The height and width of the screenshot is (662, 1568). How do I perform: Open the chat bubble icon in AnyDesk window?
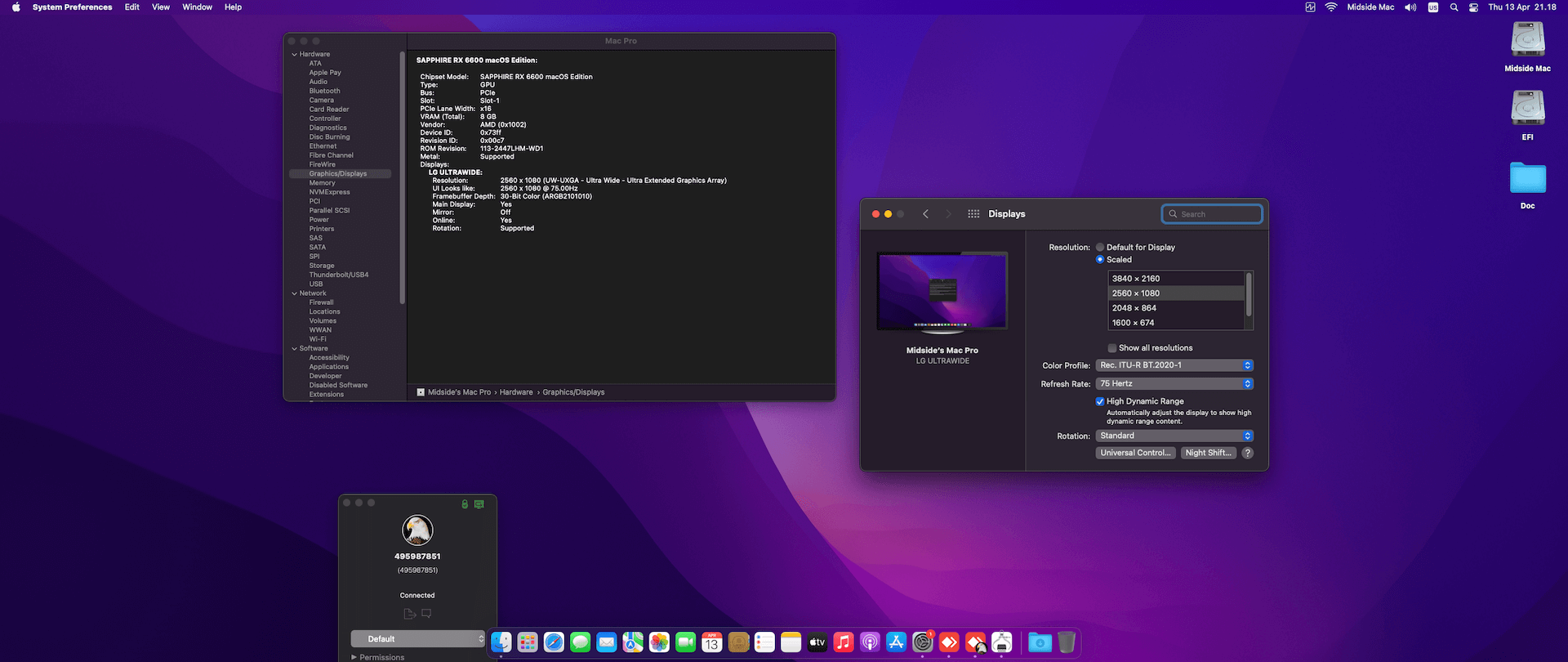coord(426,613)
